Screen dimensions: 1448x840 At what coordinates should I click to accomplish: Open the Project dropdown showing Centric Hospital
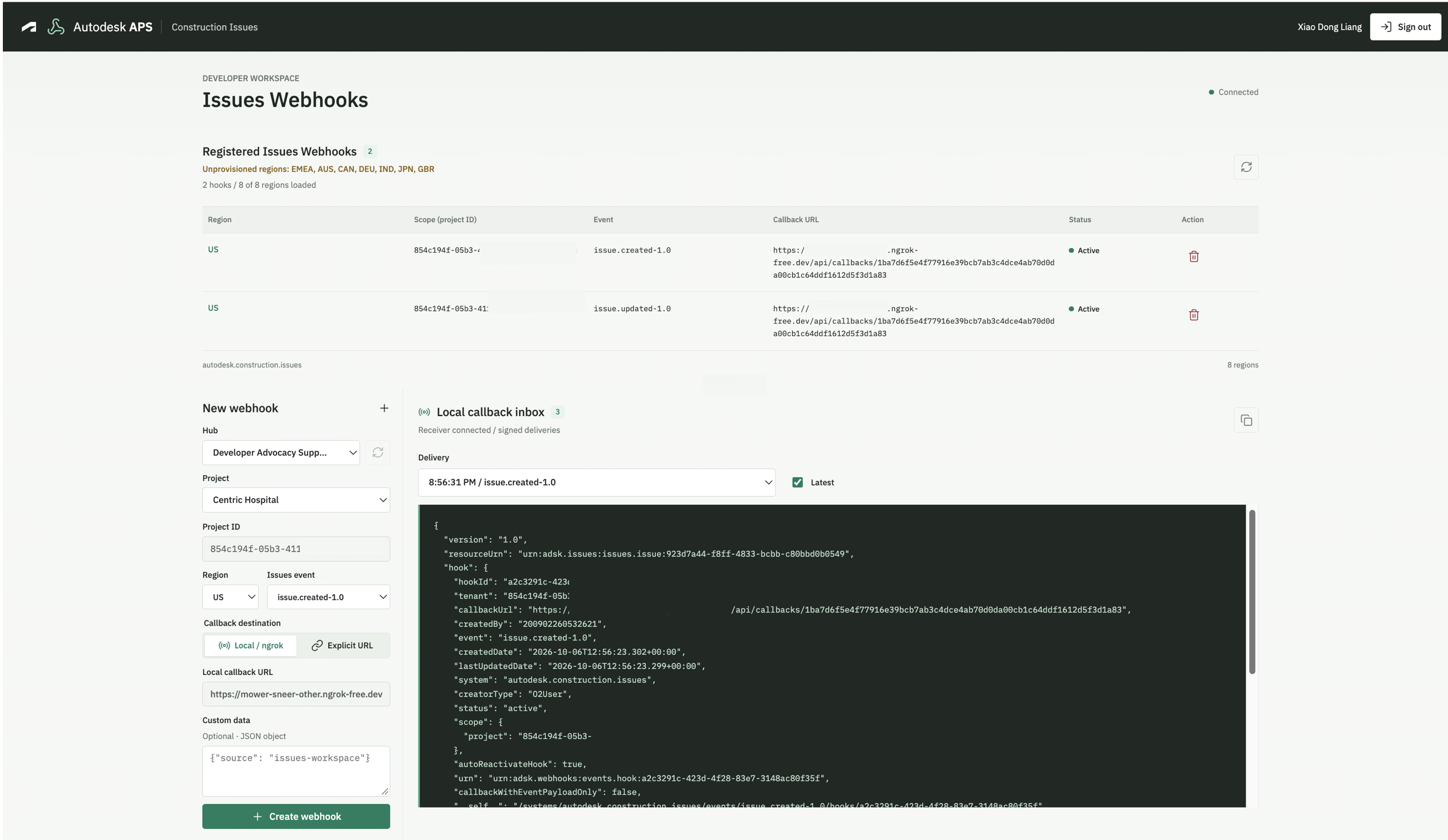pyautogui.click(x=296, y=500)
